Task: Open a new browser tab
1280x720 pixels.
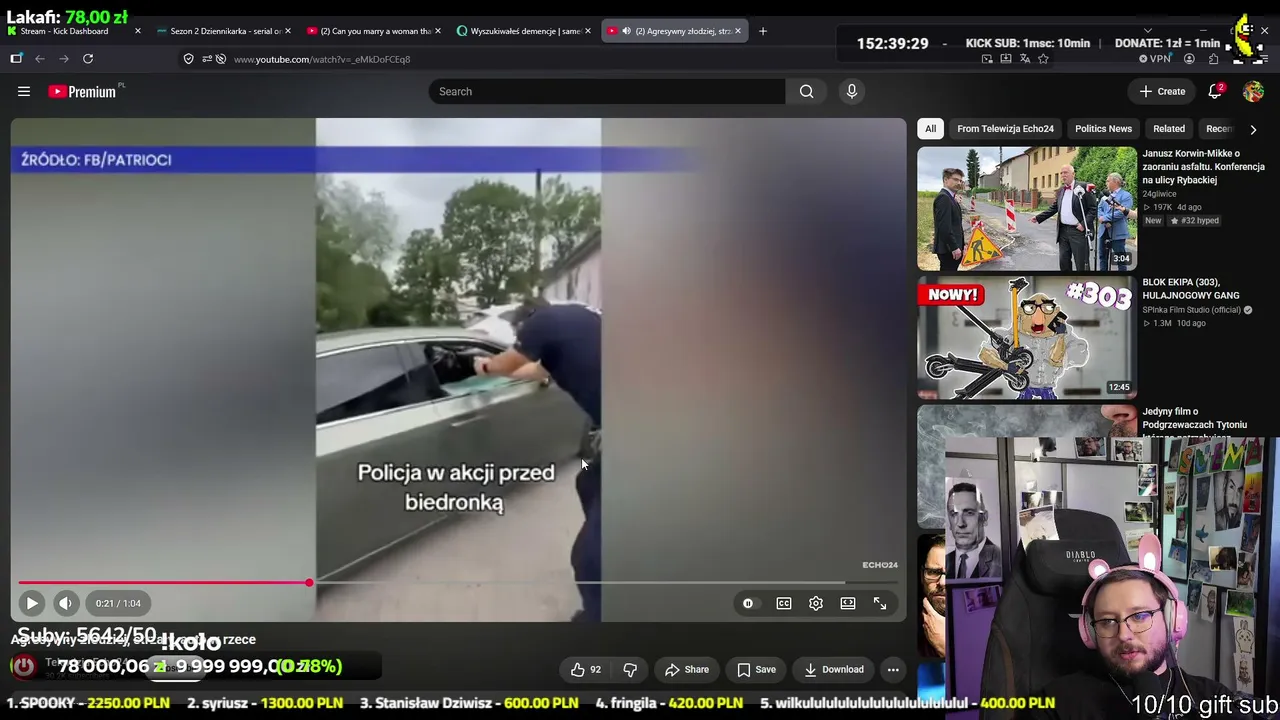Action: (x=763, y=31)
